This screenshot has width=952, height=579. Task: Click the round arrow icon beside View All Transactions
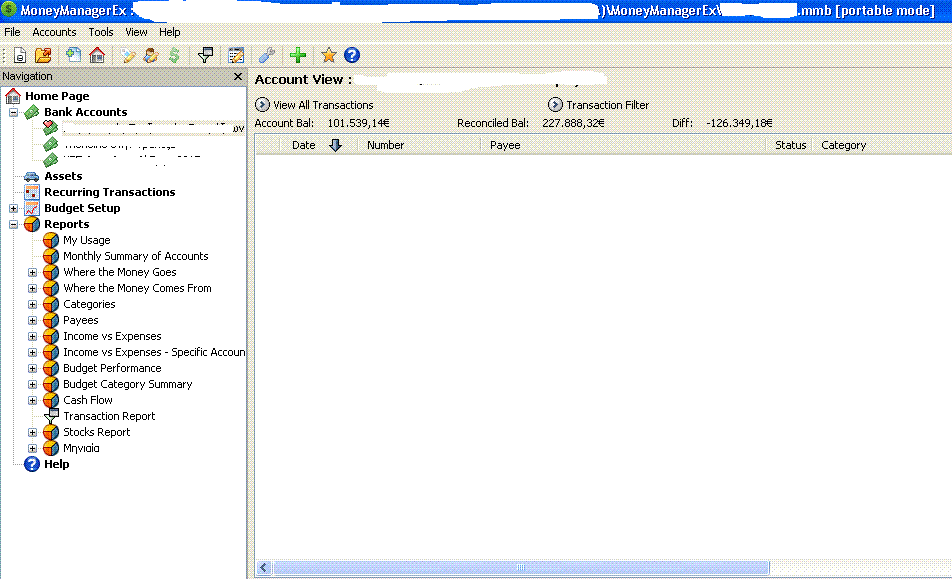[262, 104]
